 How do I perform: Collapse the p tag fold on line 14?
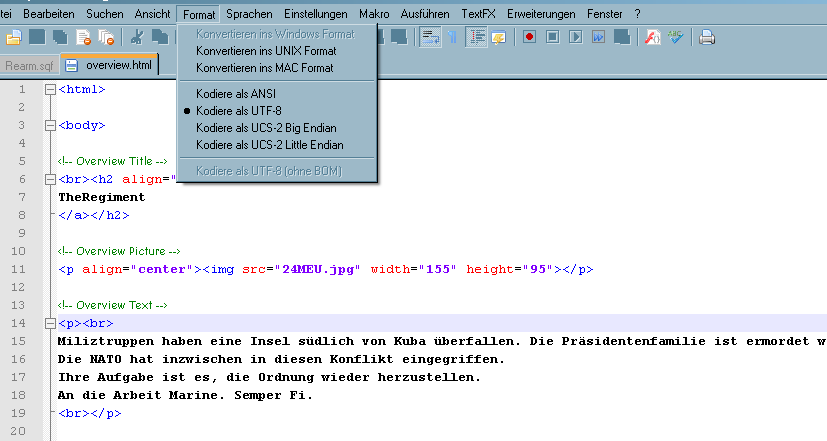coord(50,323)
